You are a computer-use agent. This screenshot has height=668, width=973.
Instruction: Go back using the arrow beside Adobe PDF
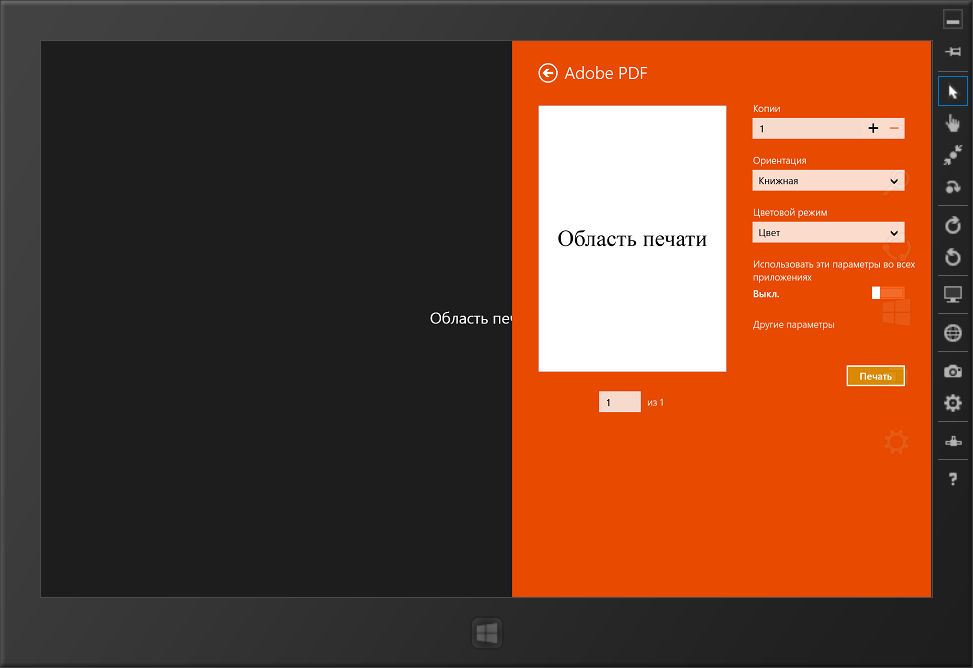point(547,73)
